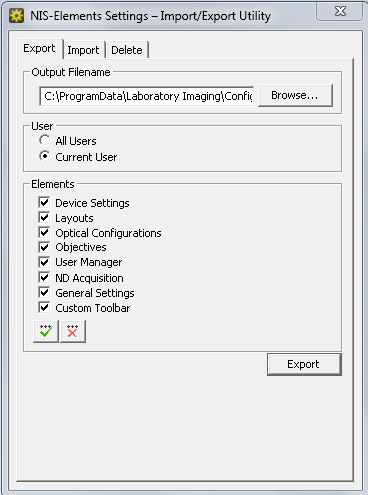Uncheck Optical Configurations
Screen dimensions: 368x495
click(44, 232)
